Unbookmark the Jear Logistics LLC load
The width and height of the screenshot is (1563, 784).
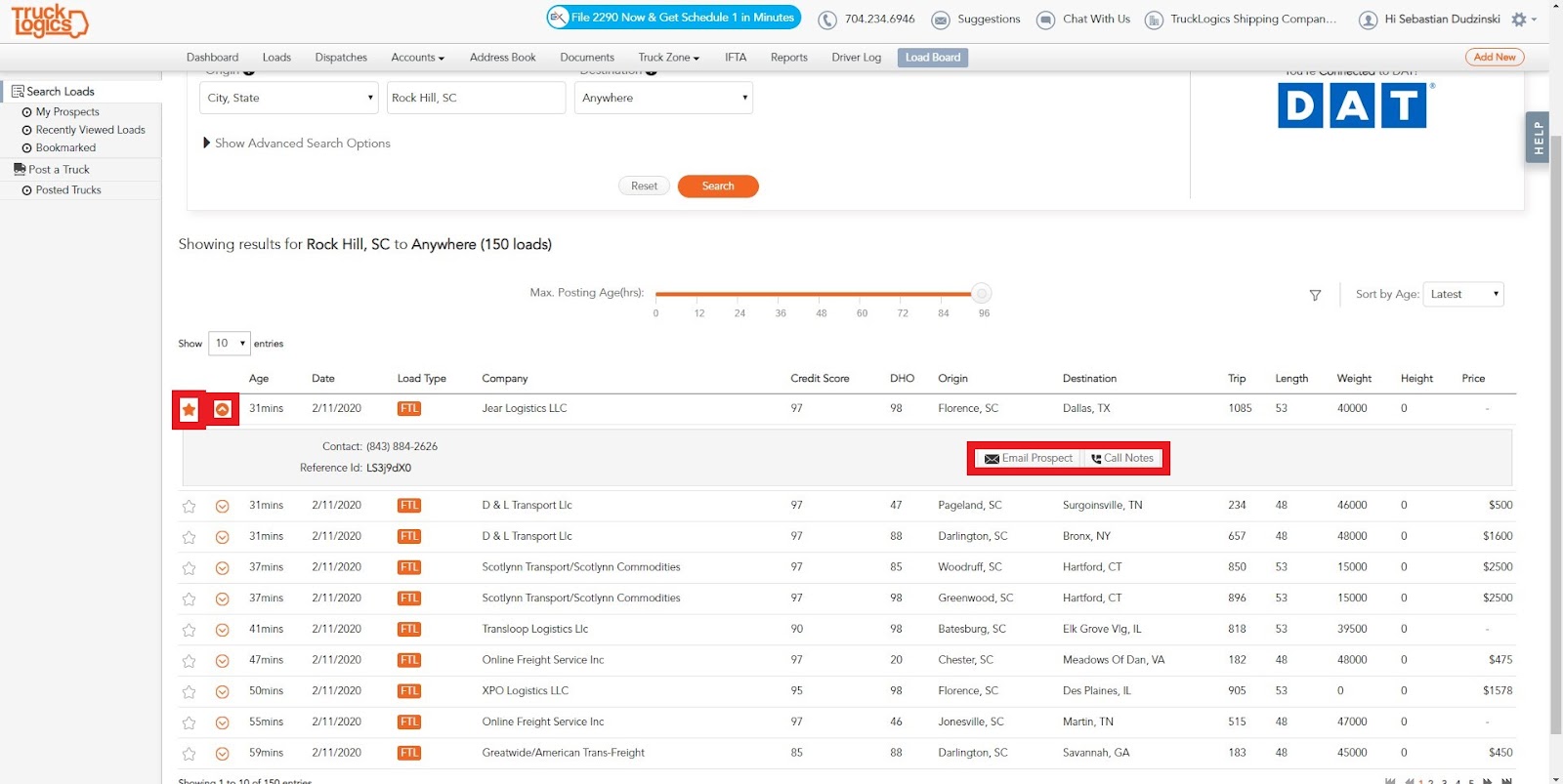tap(190, 410)
